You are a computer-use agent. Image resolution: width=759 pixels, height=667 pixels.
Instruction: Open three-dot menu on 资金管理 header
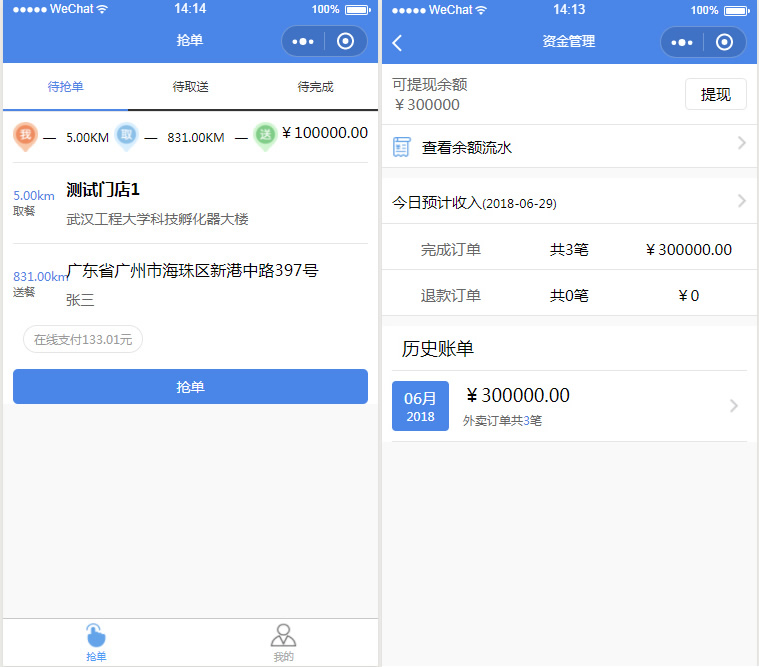pos(682,42)
